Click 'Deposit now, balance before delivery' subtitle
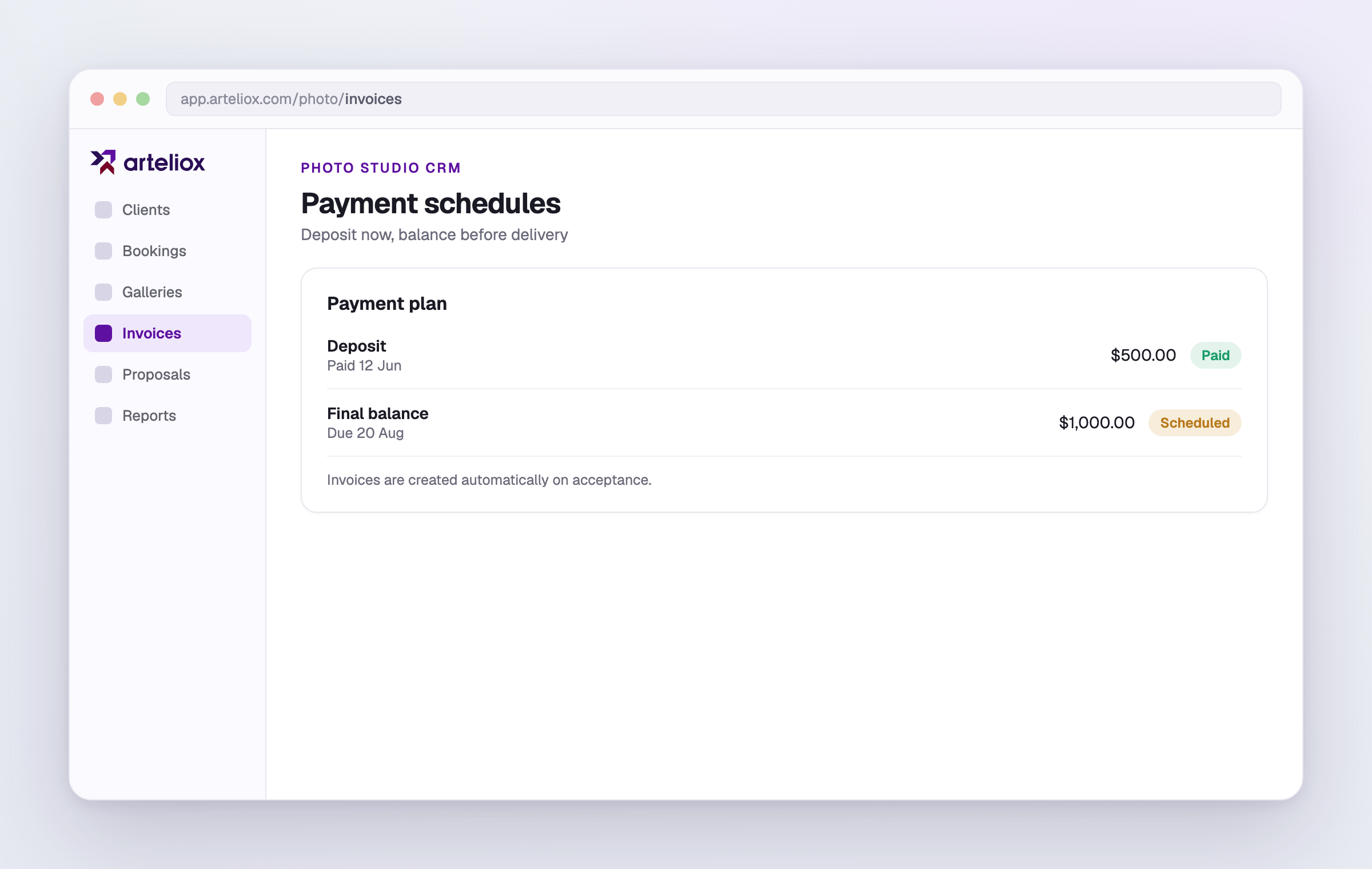This screenshot has width=1372, height=869. (x=434, y=235)
